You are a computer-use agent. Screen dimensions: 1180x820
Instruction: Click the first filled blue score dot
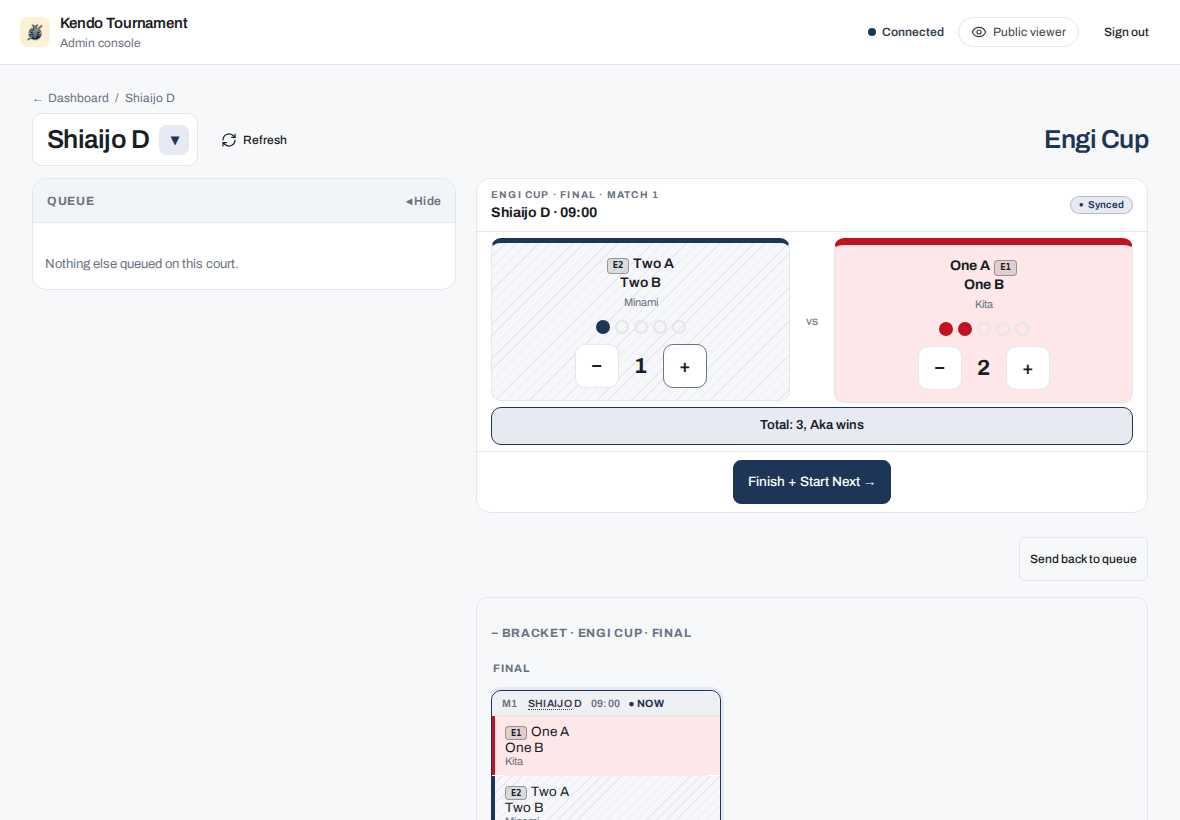[603, 327]
